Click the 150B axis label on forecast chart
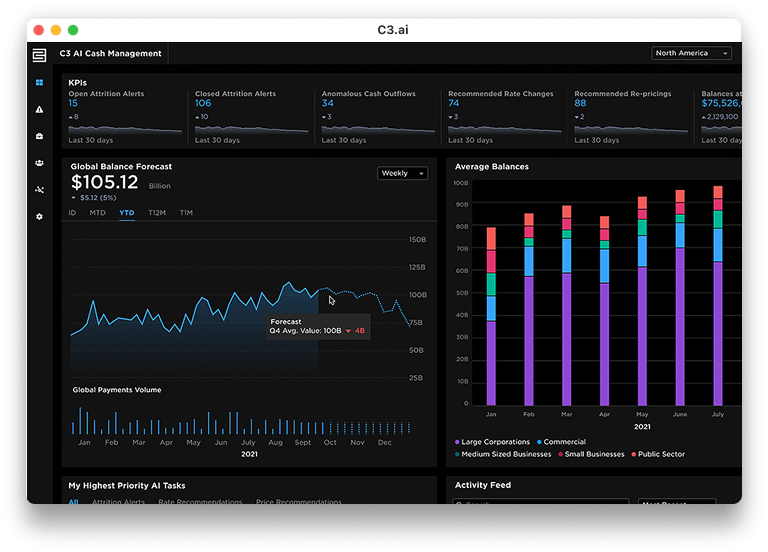 coord(417,240)
